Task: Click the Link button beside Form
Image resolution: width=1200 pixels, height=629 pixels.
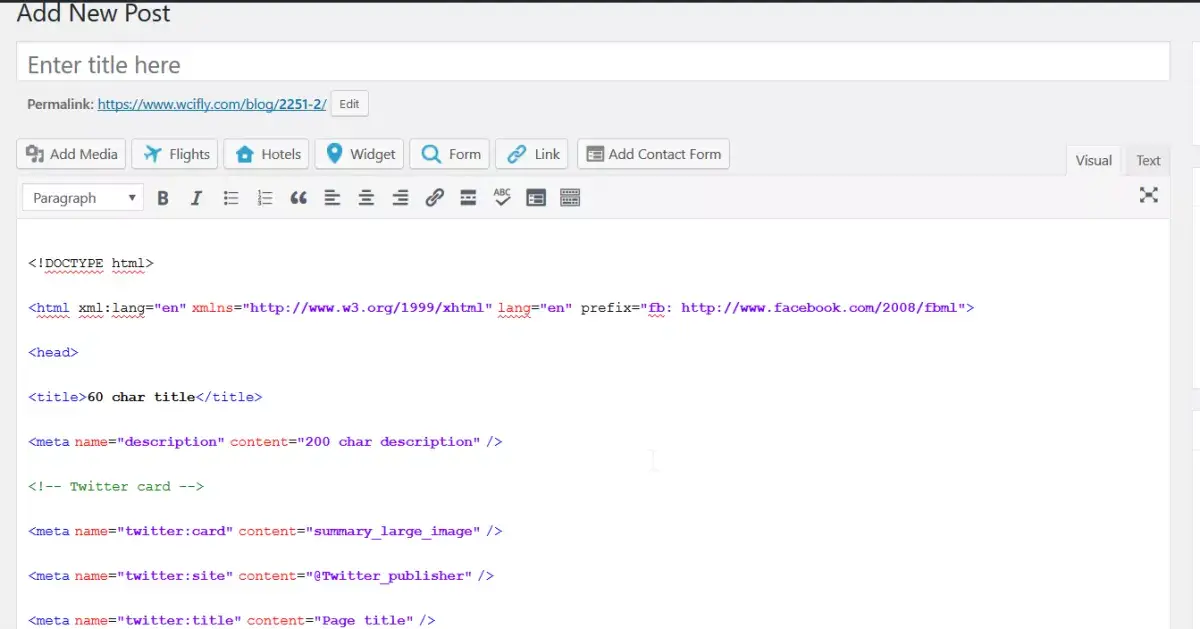Action: tap(533, 154)
